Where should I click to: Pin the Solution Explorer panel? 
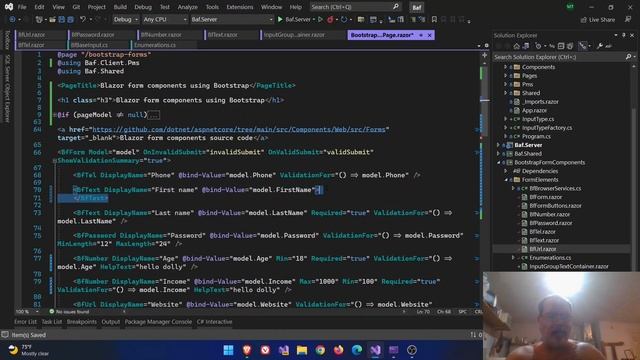(x=624, y=36)
